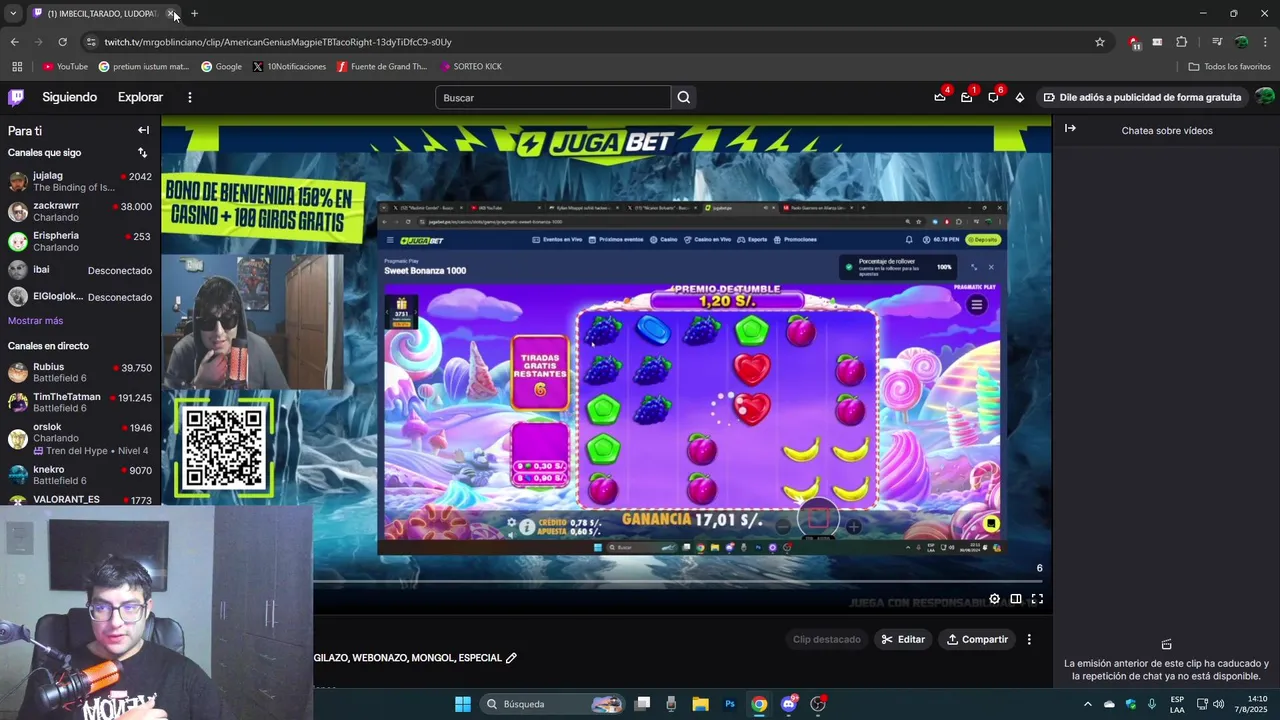Open volume control in system tray
The height and width of the screenshot is (720, 1280).
coord(1218,704)
